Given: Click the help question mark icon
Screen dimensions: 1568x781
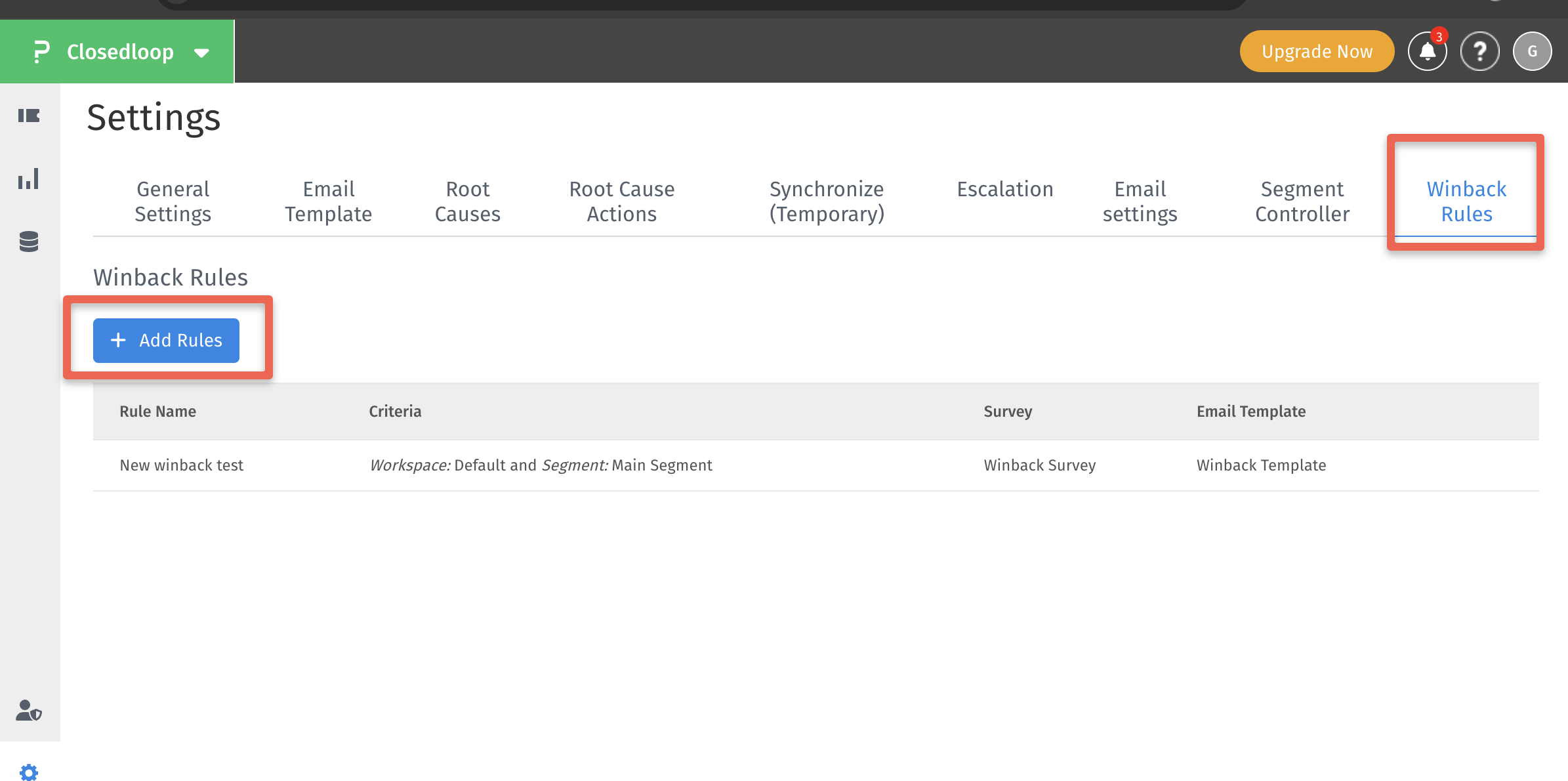Looking at the screenshot, I should coord(1479,51).
